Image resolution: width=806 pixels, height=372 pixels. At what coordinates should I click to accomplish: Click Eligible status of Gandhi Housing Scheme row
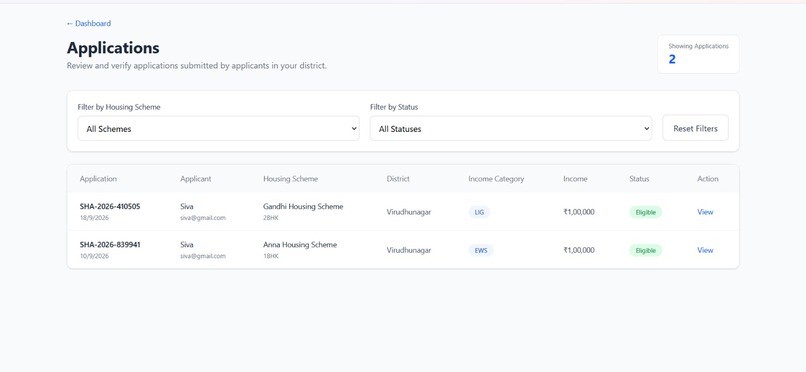point(646,212)
